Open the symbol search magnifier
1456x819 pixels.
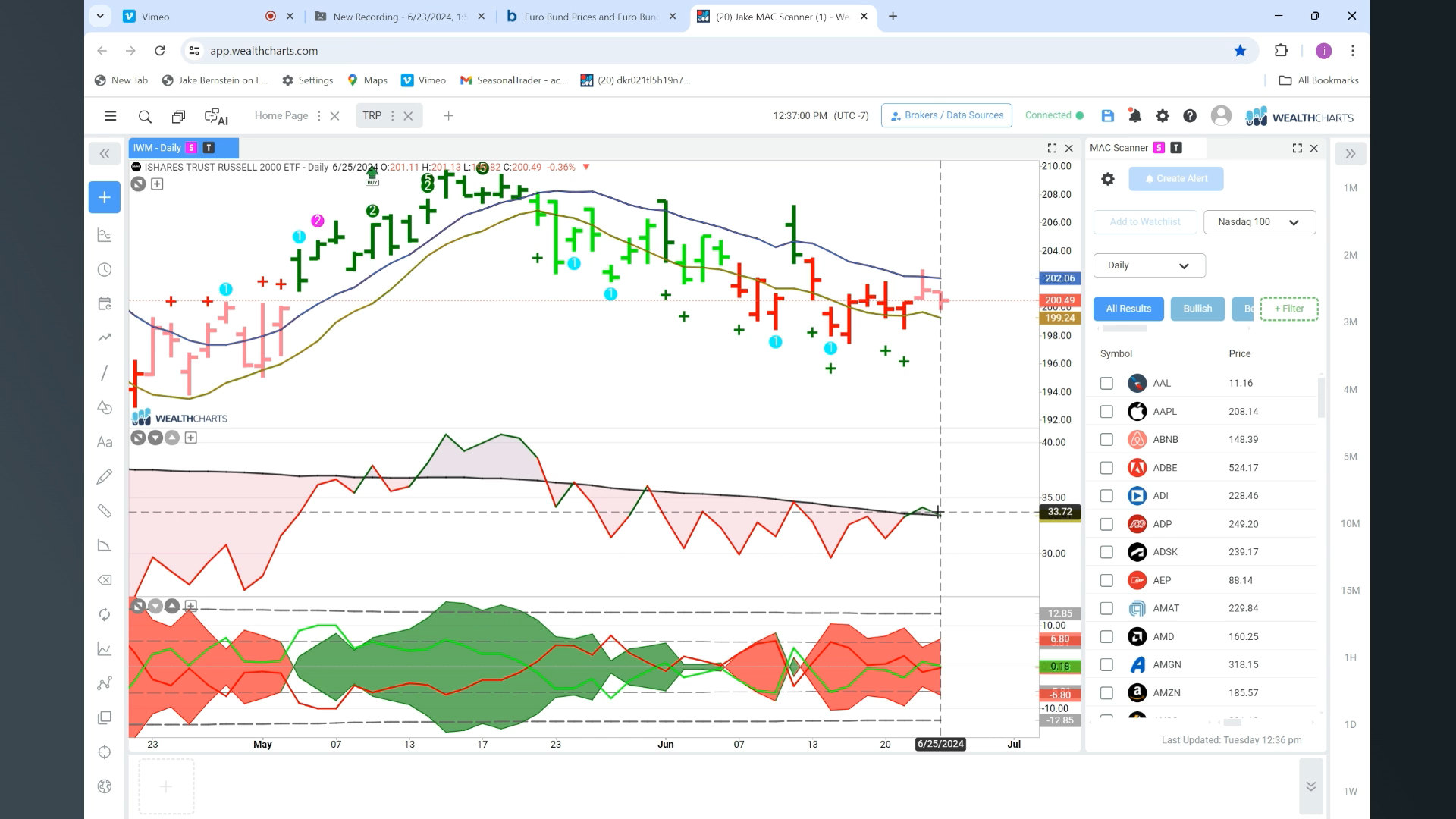pos(145,116)
